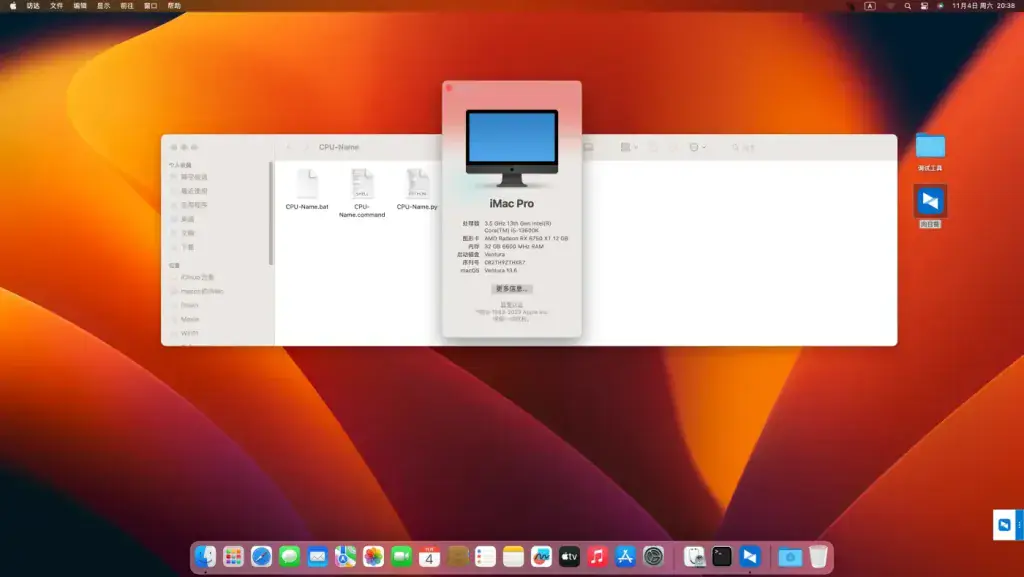
Task: Open Mail app in the Dock
Action: 317,557
